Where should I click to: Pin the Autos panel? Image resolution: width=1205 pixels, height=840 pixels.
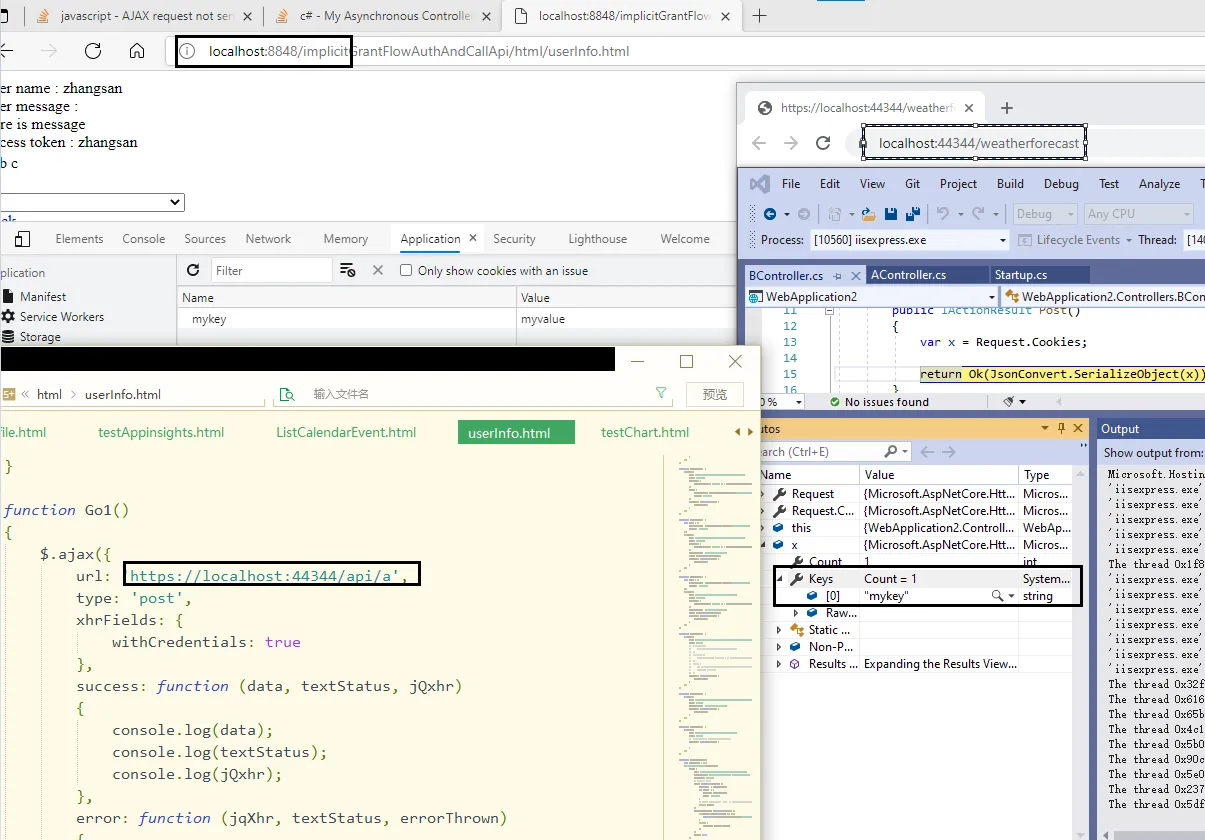click(1062, 429)
